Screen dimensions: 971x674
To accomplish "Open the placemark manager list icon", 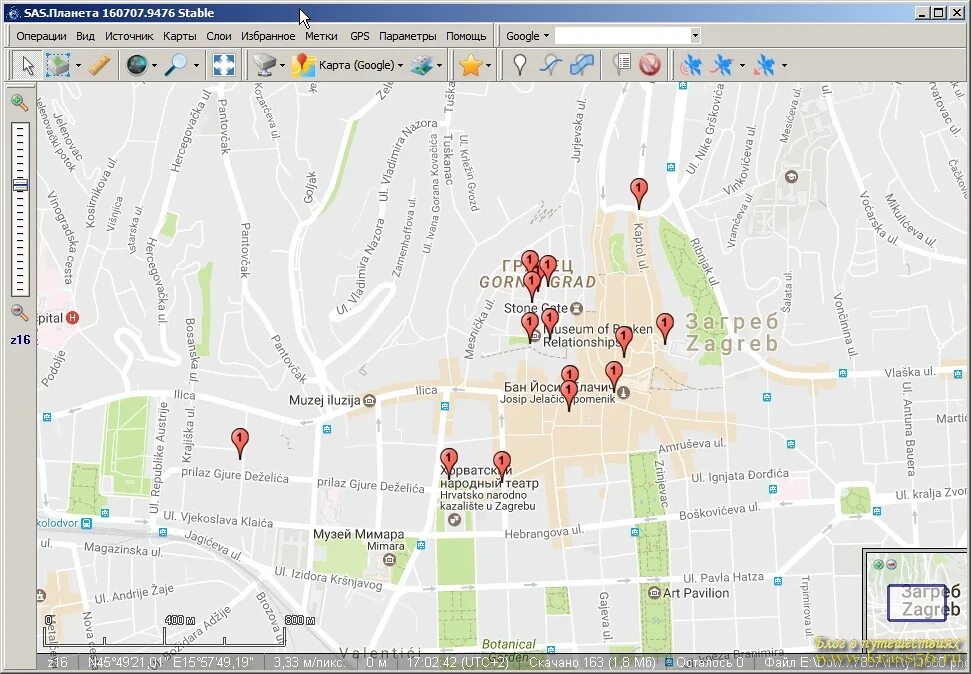I will [x=621, y=64].
